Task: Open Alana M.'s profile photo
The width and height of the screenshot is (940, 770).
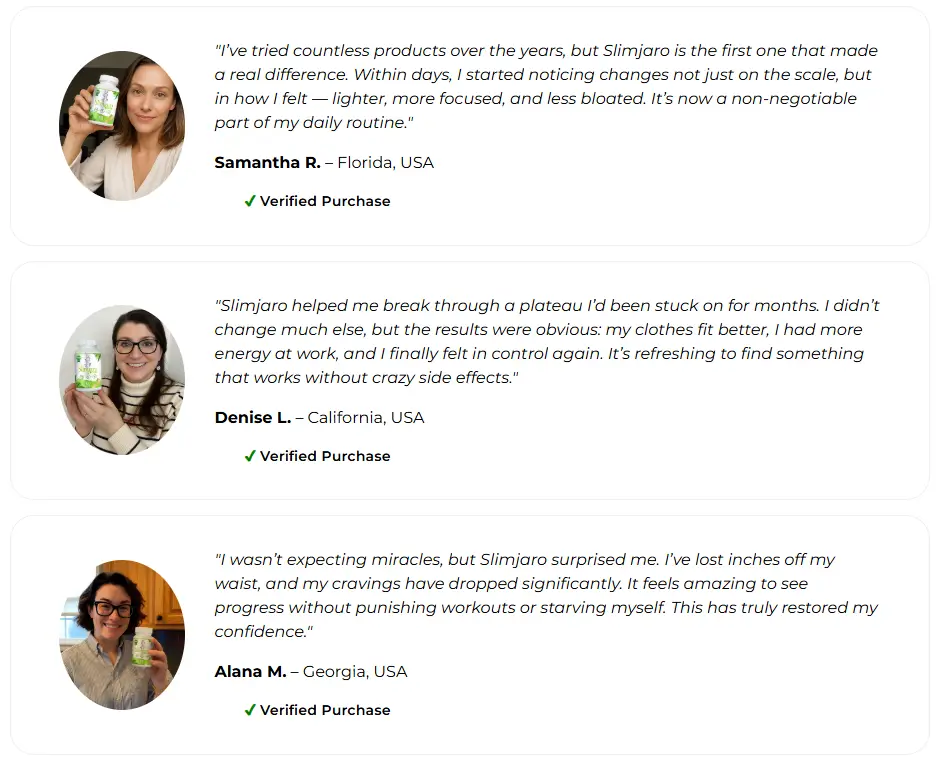Action: click(122, 635)
